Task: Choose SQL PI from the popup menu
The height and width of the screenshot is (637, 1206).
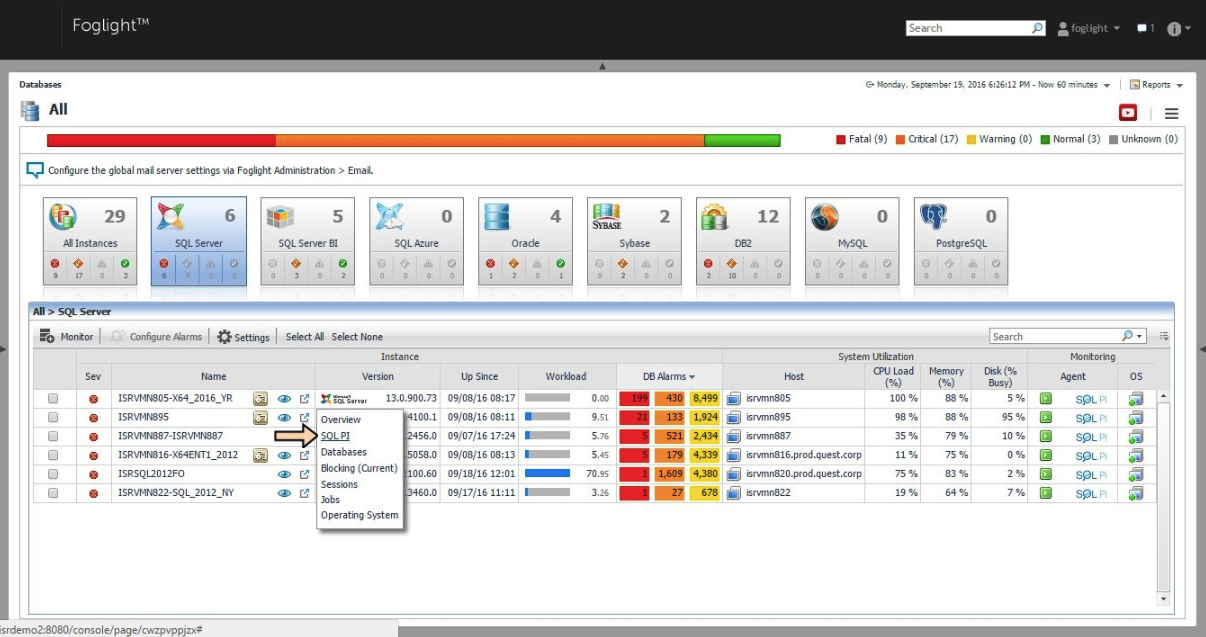Action: click(x=335, y=436)
